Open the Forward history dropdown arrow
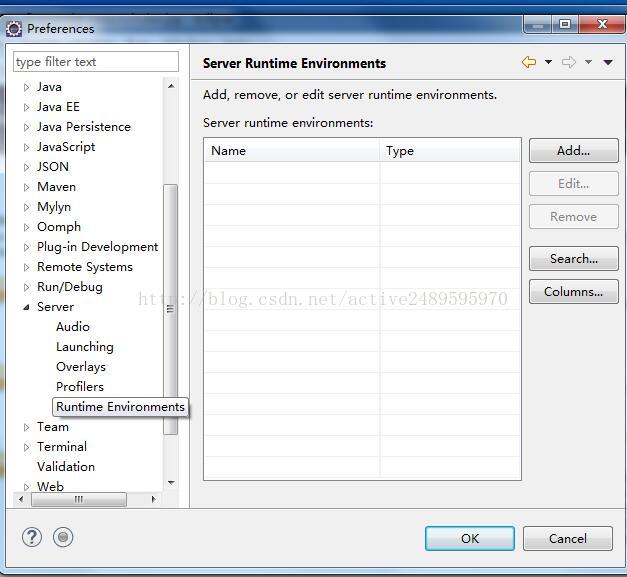Image resolution: width=627 pixels, height=577 pixels. pos(588,62)
